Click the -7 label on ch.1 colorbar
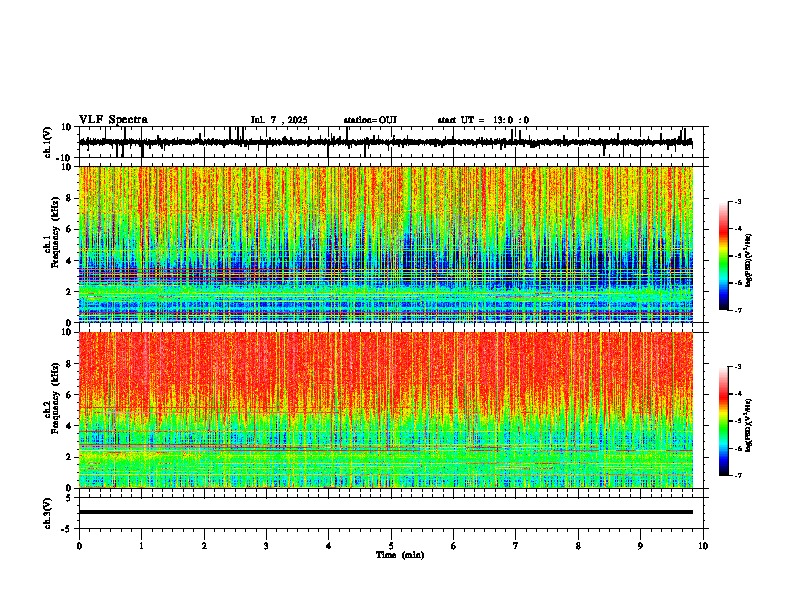Screen dimensions: 792x612 [738, 310]
